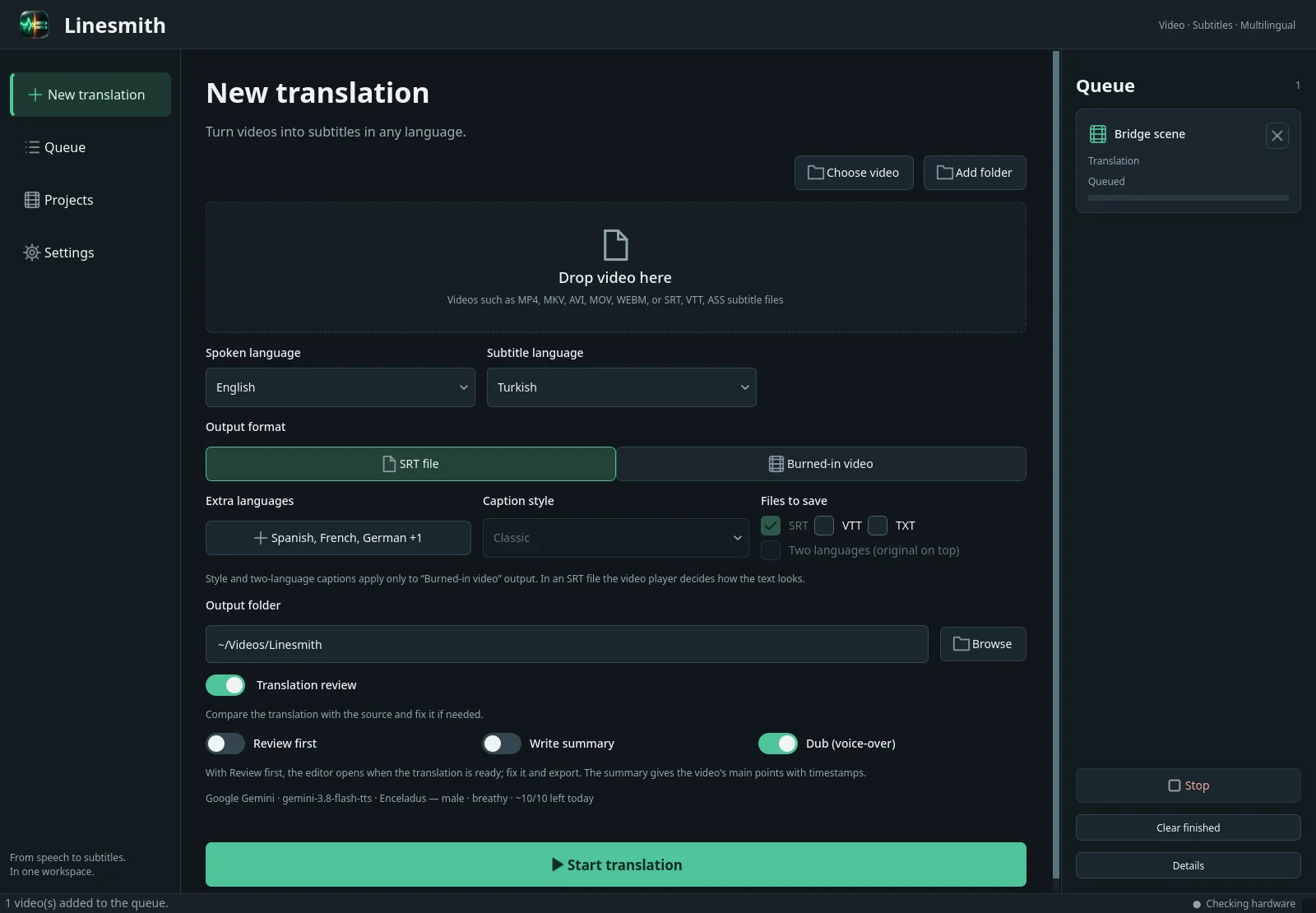Viewport: 1316px width, 913px height.
Task: Add extra languages Spanish, French, German
Action: point(338,538)
